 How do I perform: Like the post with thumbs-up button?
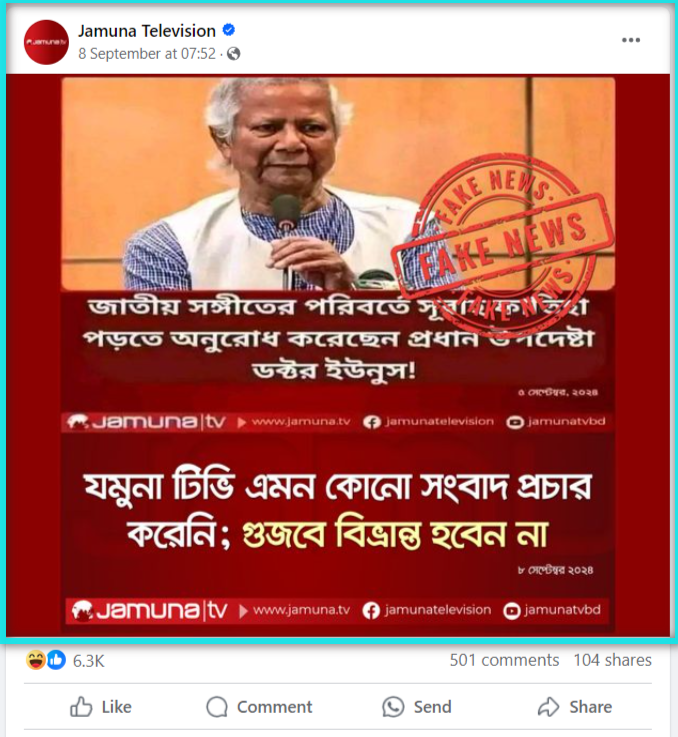click(101, 706)
